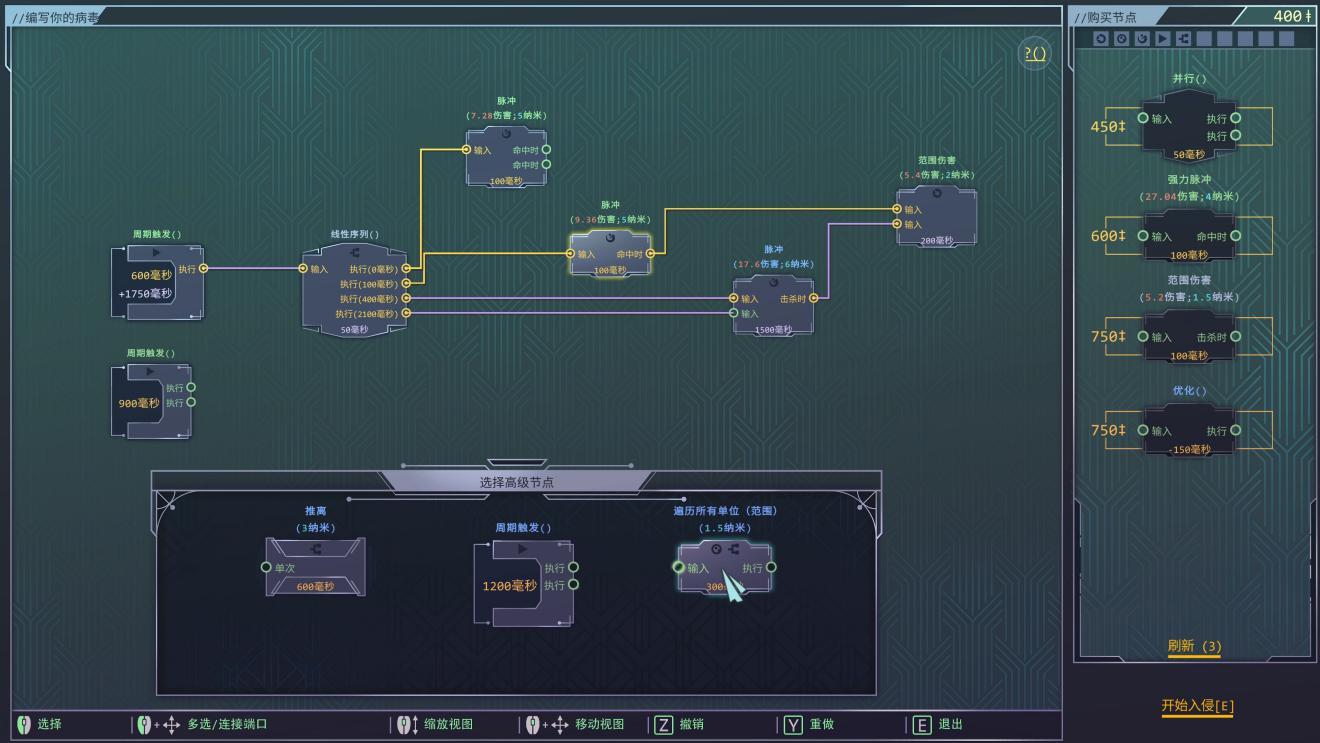1320x743 pixels.
Task: Click 开始入侵[E] to start invasion
Action: tap(1197, 706)
